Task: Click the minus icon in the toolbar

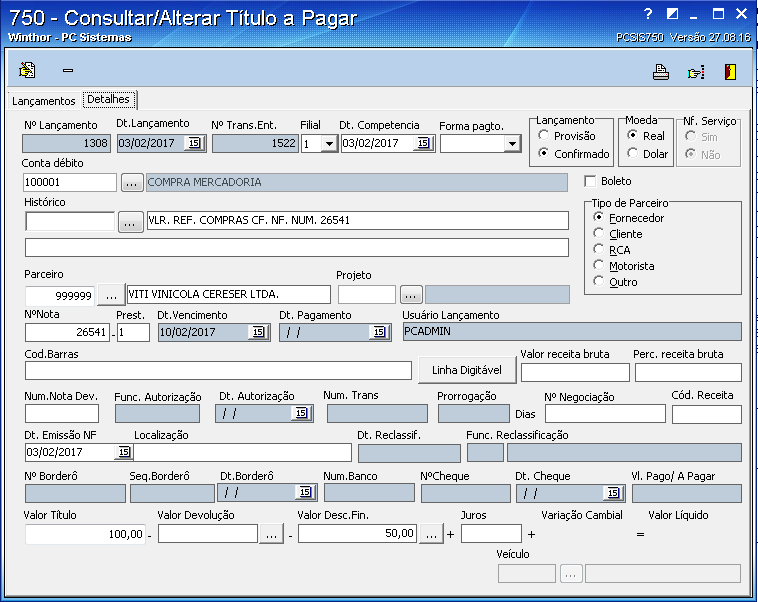Action: (x=68, y=71)
